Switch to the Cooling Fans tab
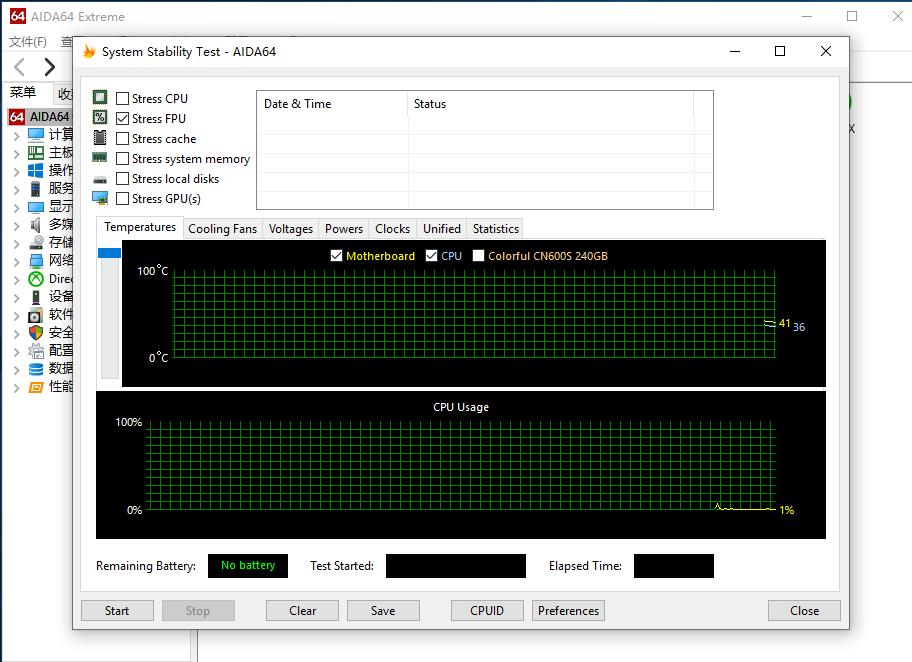 point(222,229)
